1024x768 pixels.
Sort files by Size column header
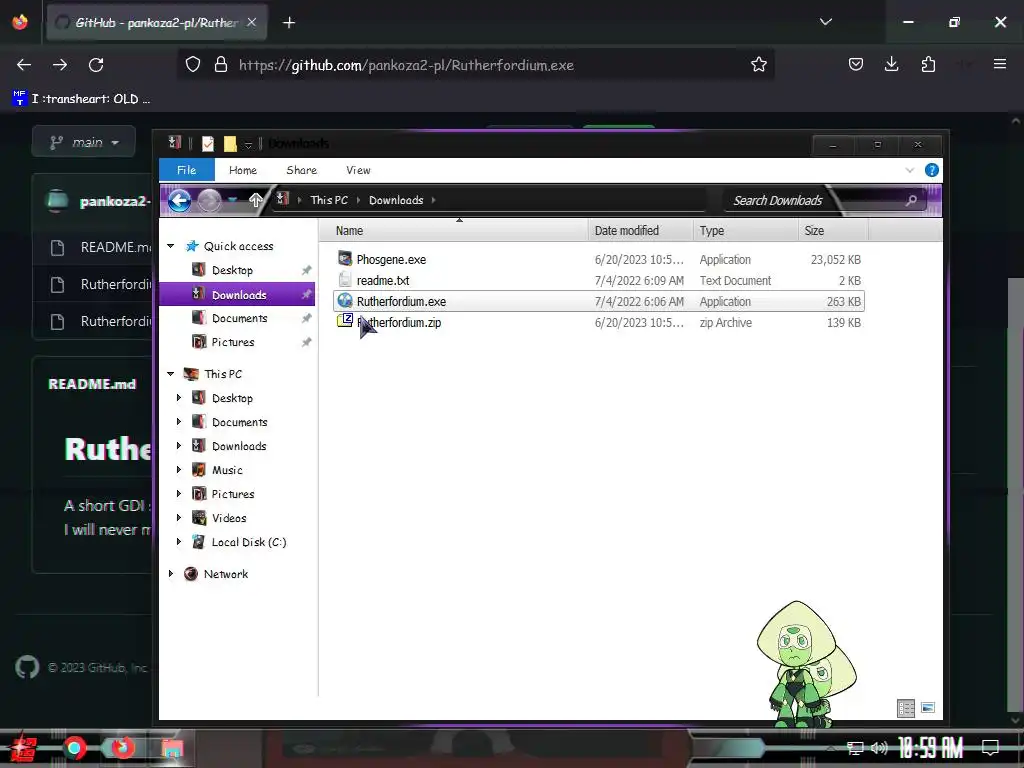(833, 231)
